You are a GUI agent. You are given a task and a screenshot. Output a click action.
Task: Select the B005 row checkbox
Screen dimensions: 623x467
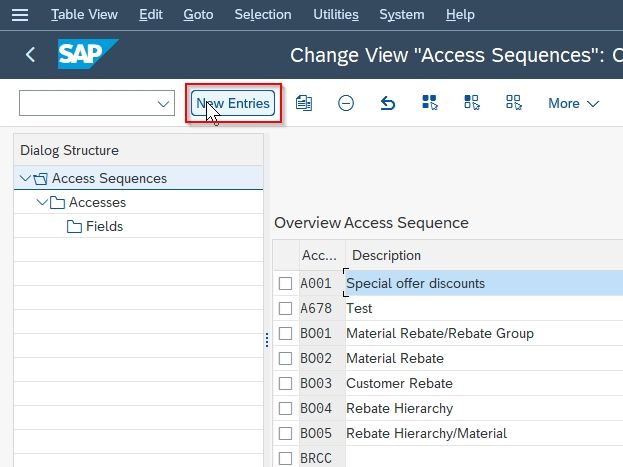(285, 433)
